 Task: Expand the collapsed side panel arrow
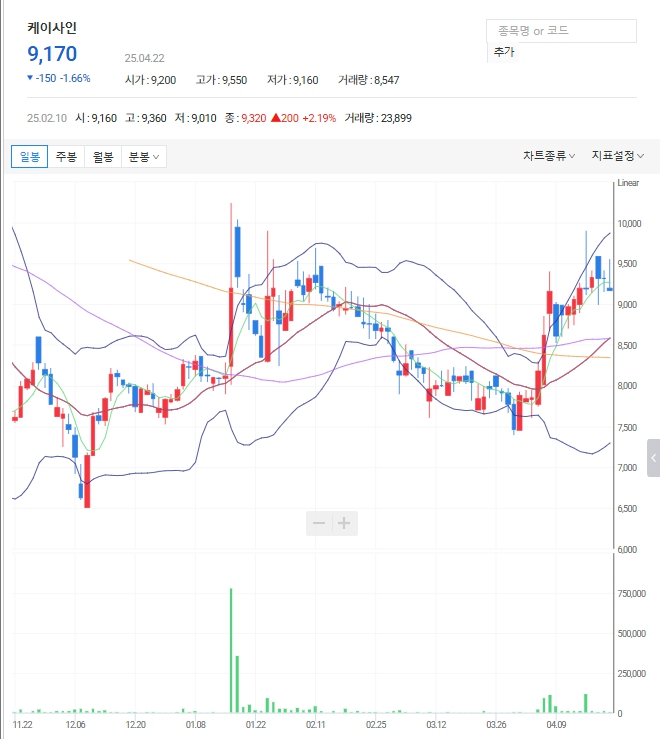click(653, 458)
